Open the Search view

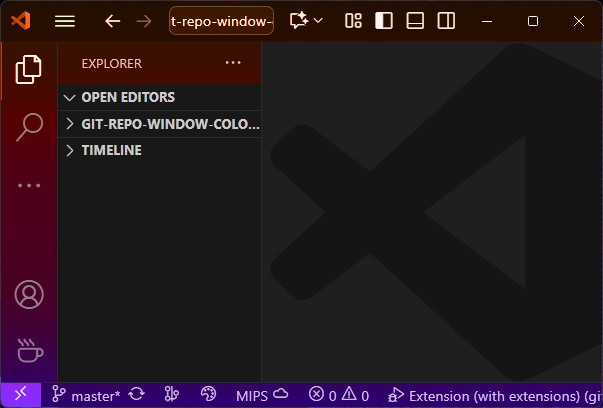(29, 127)
